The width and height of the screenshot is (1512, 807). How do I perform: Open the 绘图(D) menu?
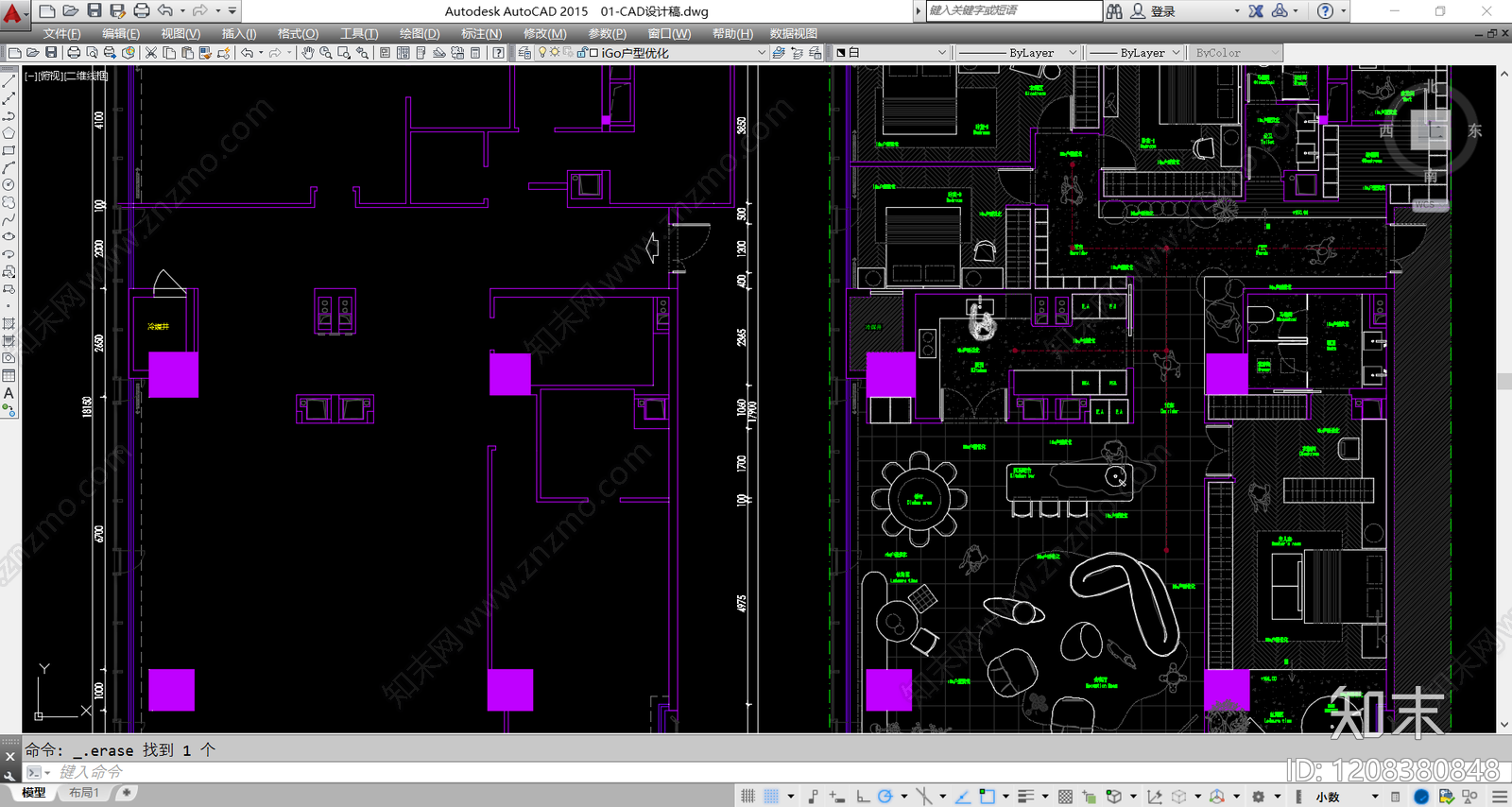coord(420,33)
